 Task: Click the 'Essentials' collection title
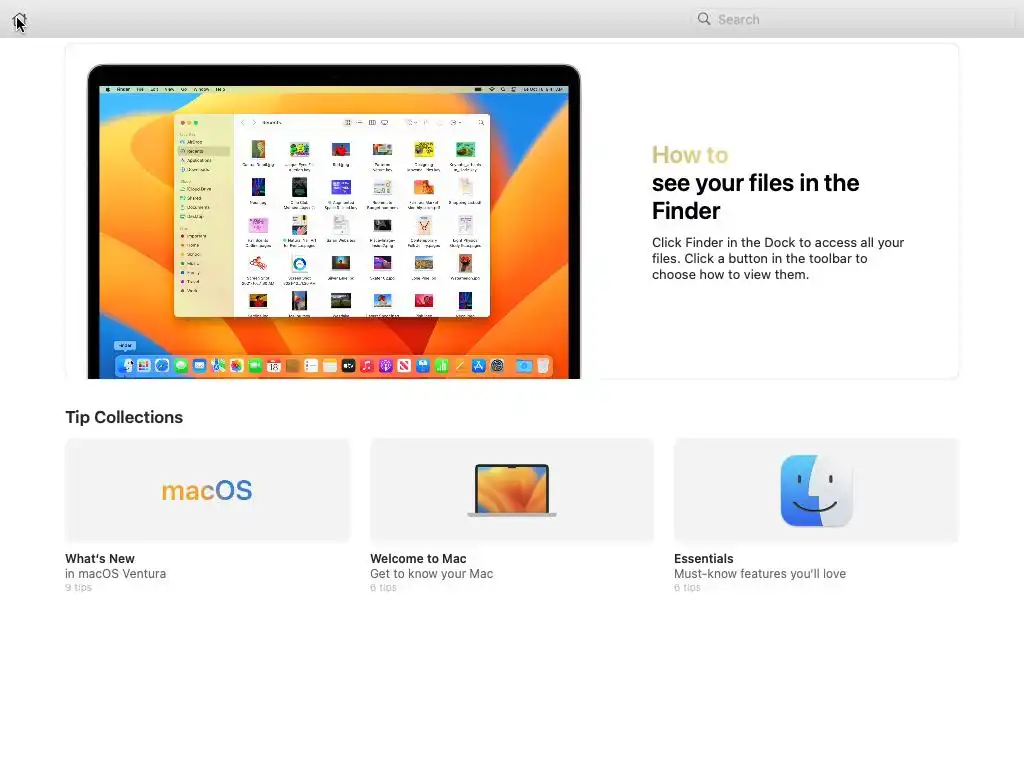pyautogui.click(x=703, y=558)
